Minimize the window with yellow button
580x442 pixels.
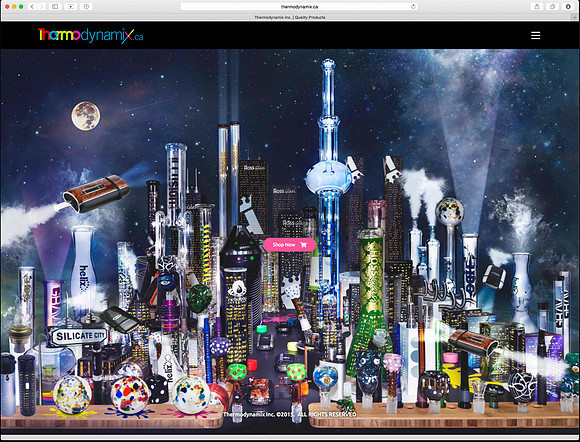(14, 6)
